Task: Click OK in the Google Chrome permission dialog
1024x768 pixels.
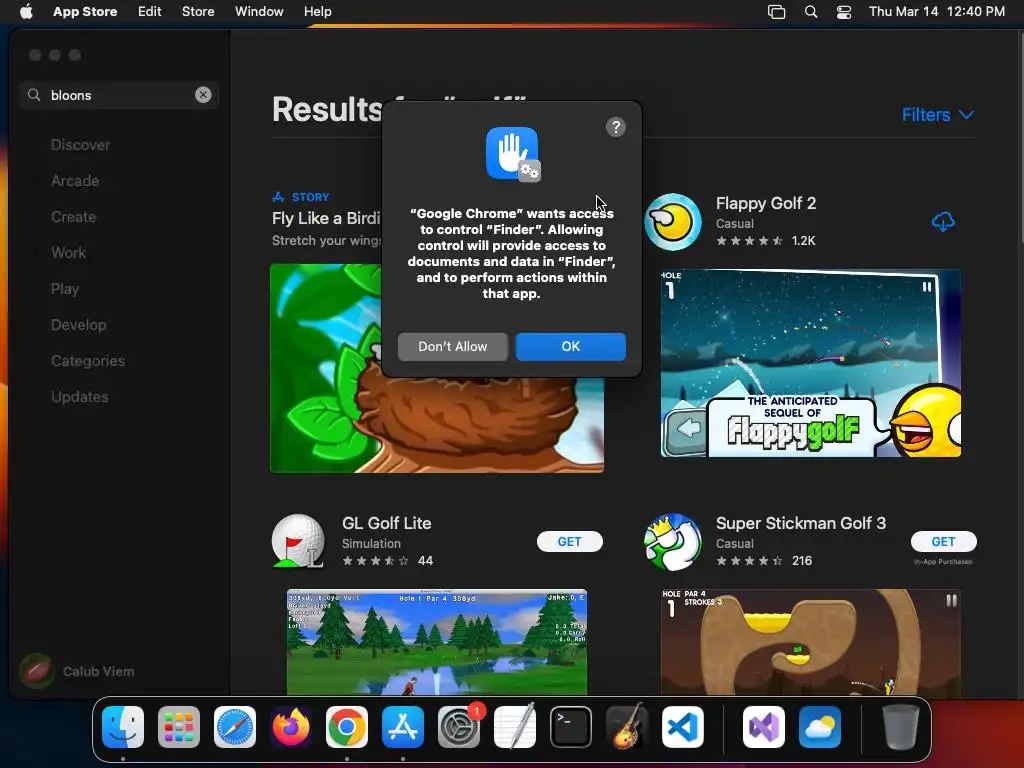Action: click(571, 347)
